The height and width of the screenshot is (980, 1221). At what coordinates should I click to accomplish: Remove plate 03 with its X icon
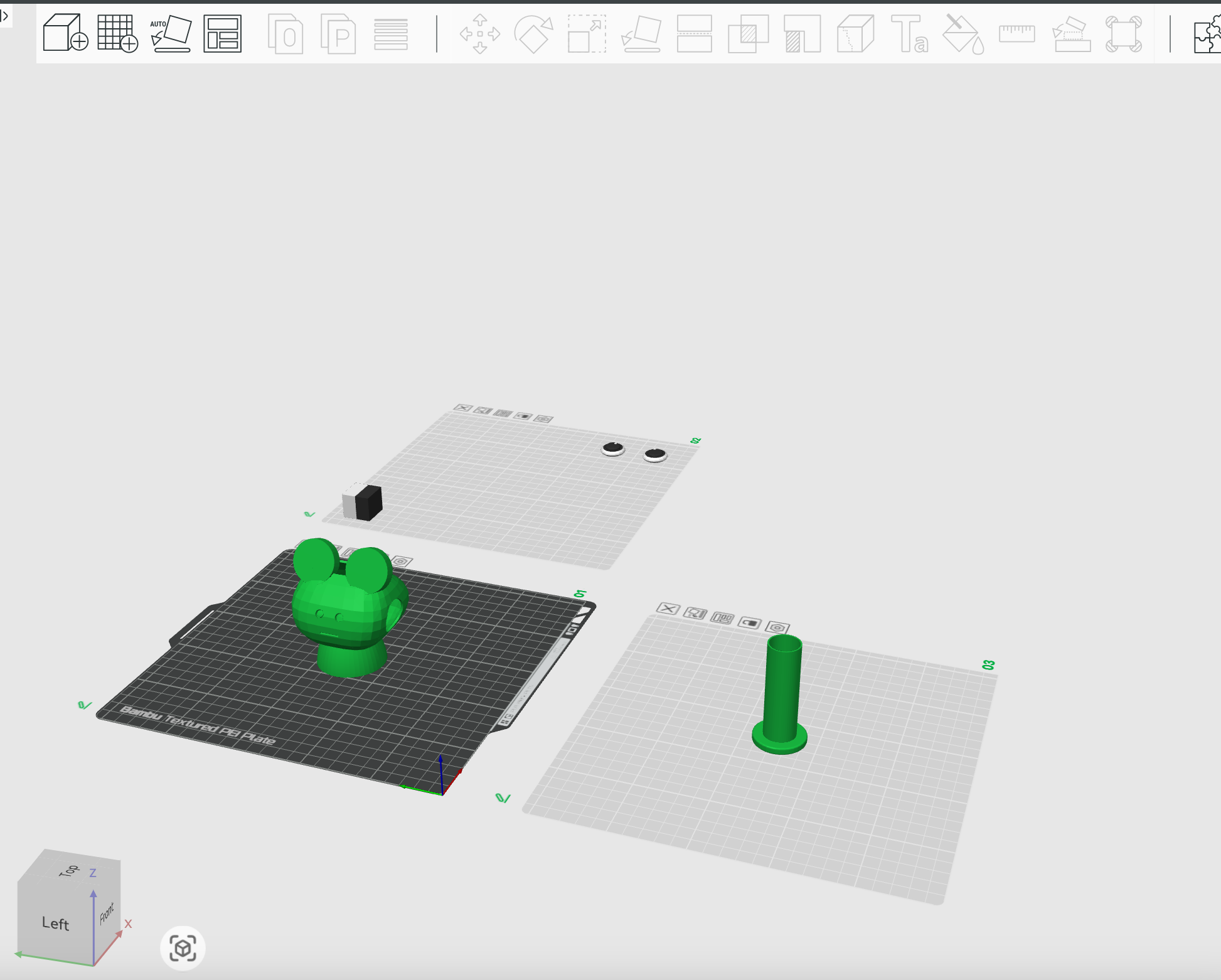click(668, 609)
